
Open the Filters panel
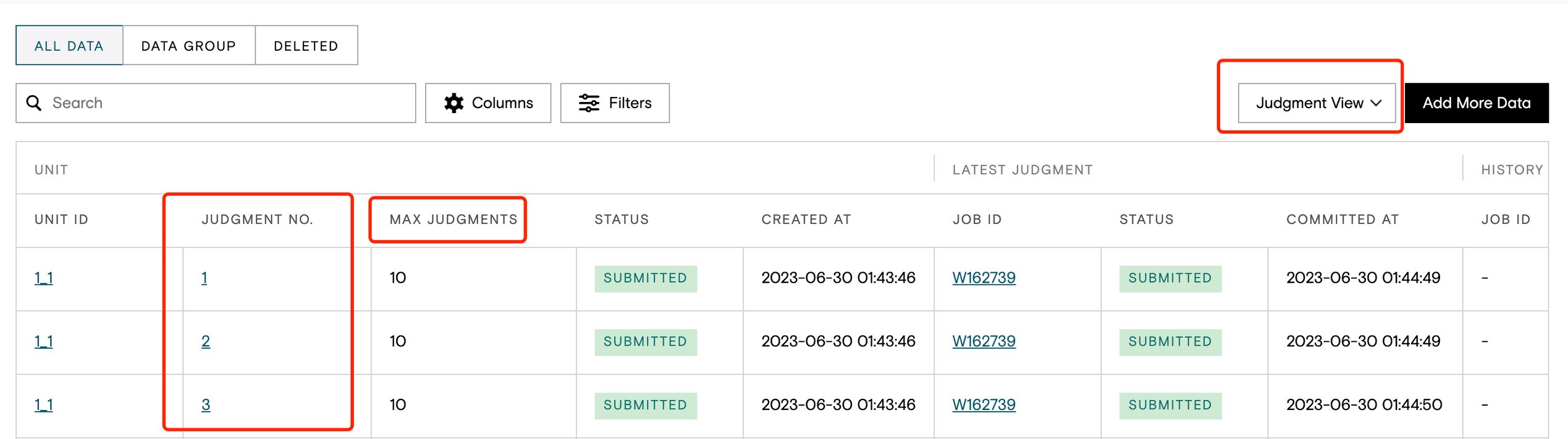(x=615, y=103)
